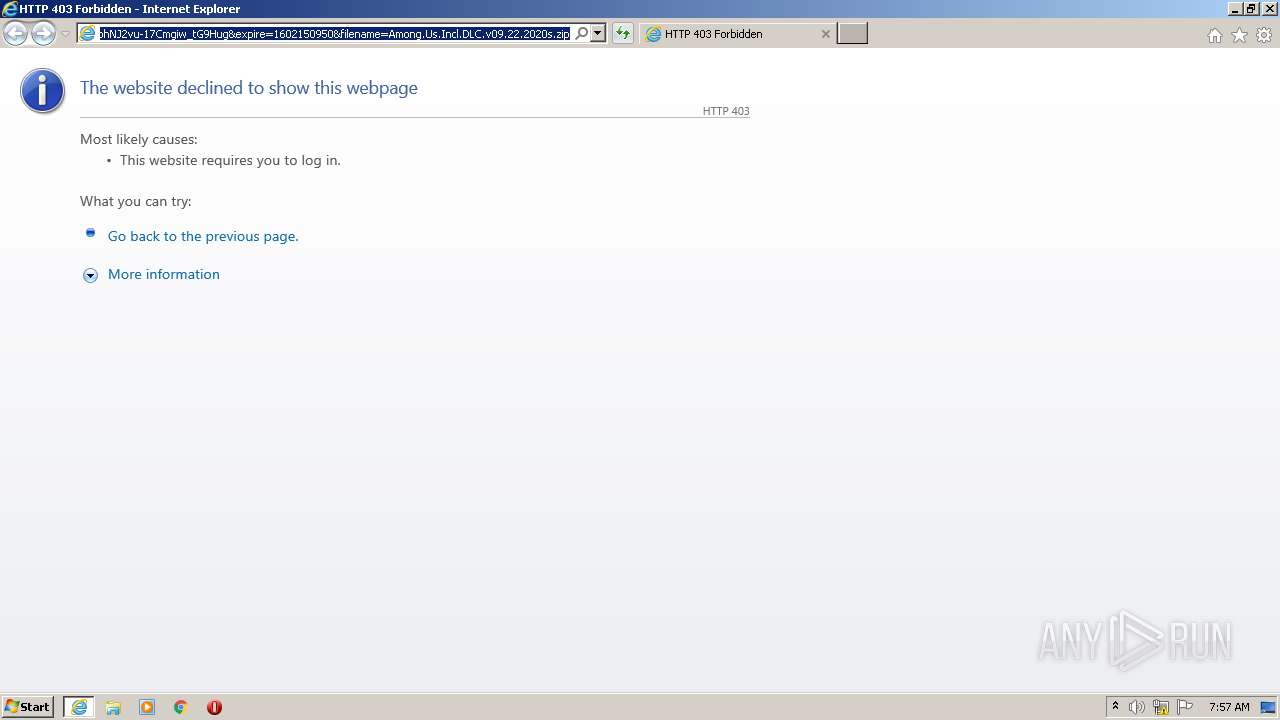This screenshot has width=1280, height=720.
Task: Open the Tools gear icon
Action: click(x=1264, y=35)
